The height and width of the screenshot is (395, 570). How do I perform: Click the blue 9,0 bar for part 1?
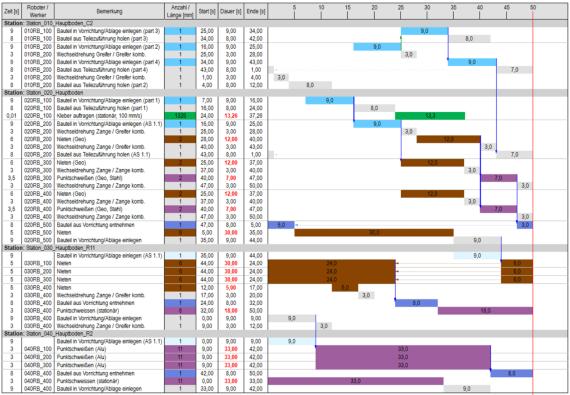click(329, 100)
